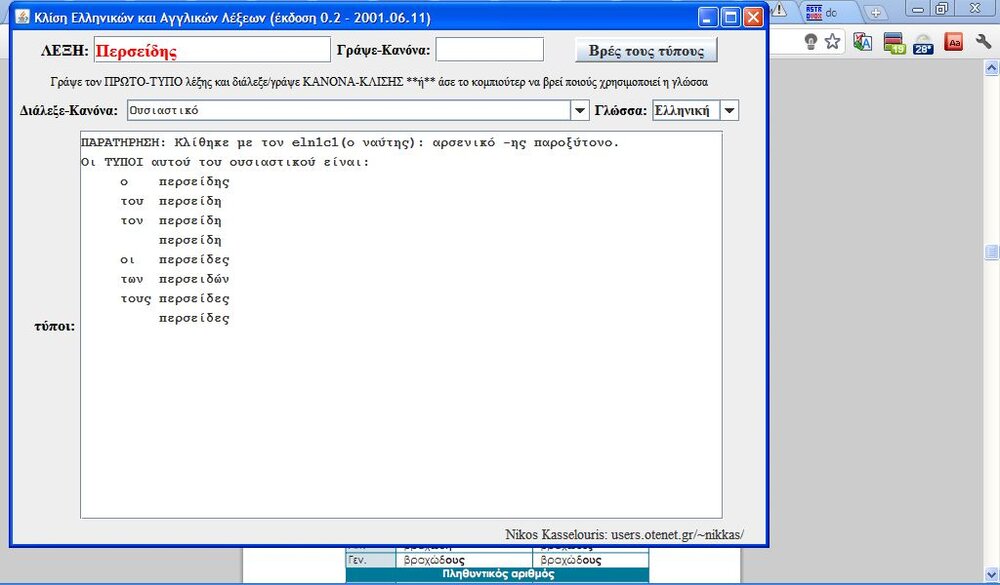Click the ΛΕΞΗ field containing Περσείδης

point(210,50)
